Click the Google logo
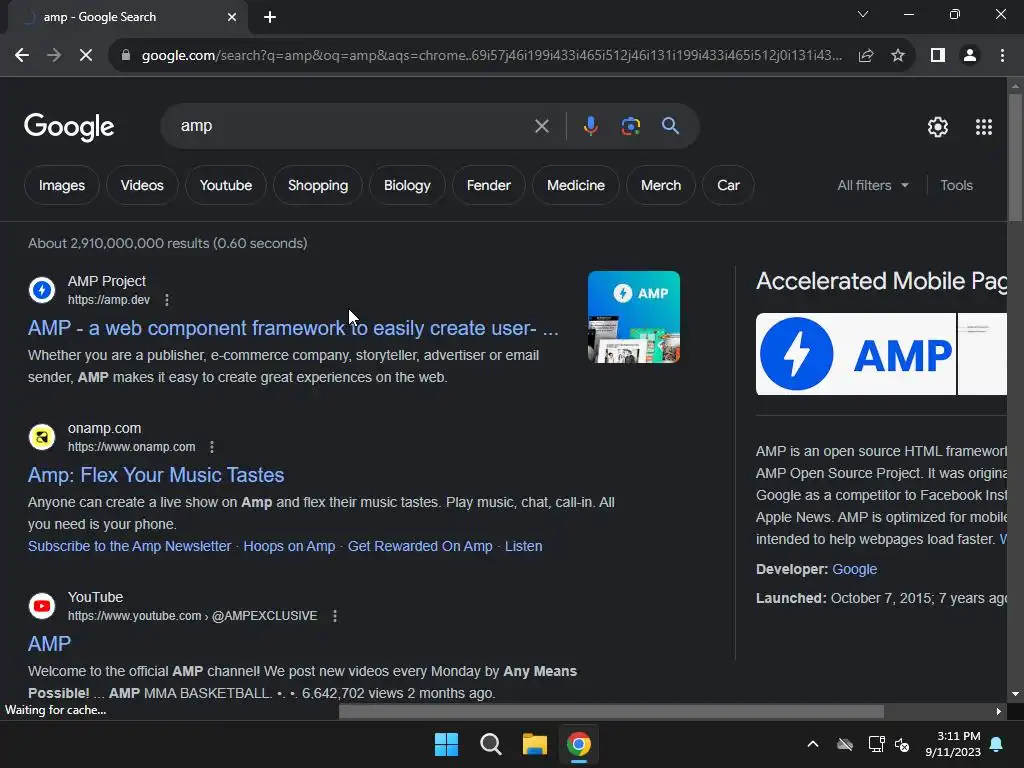Screen dimensions: 1024x768 69,127
